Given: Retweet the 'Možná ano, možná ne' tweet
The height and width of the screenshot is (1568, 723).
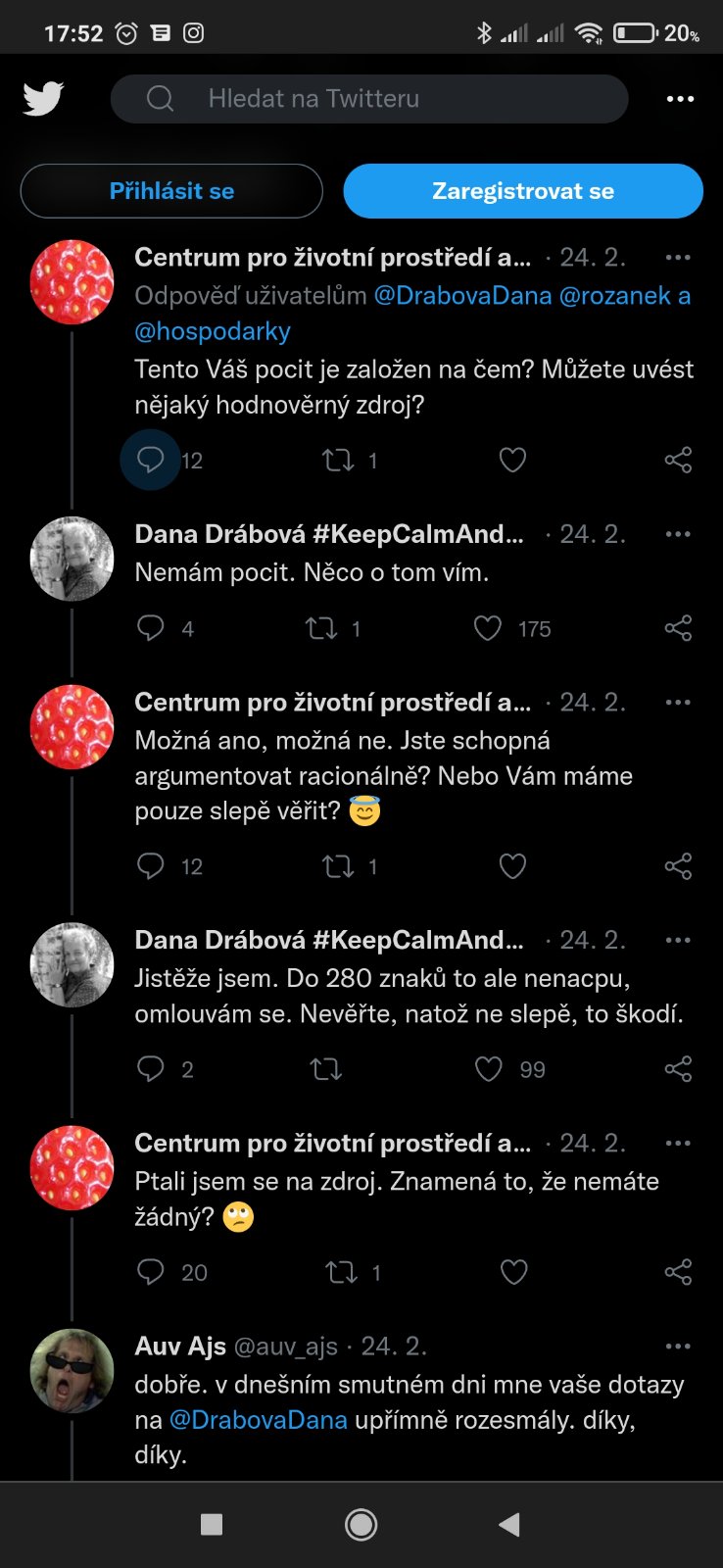Looking at the screenshot, I should [338, 866].
